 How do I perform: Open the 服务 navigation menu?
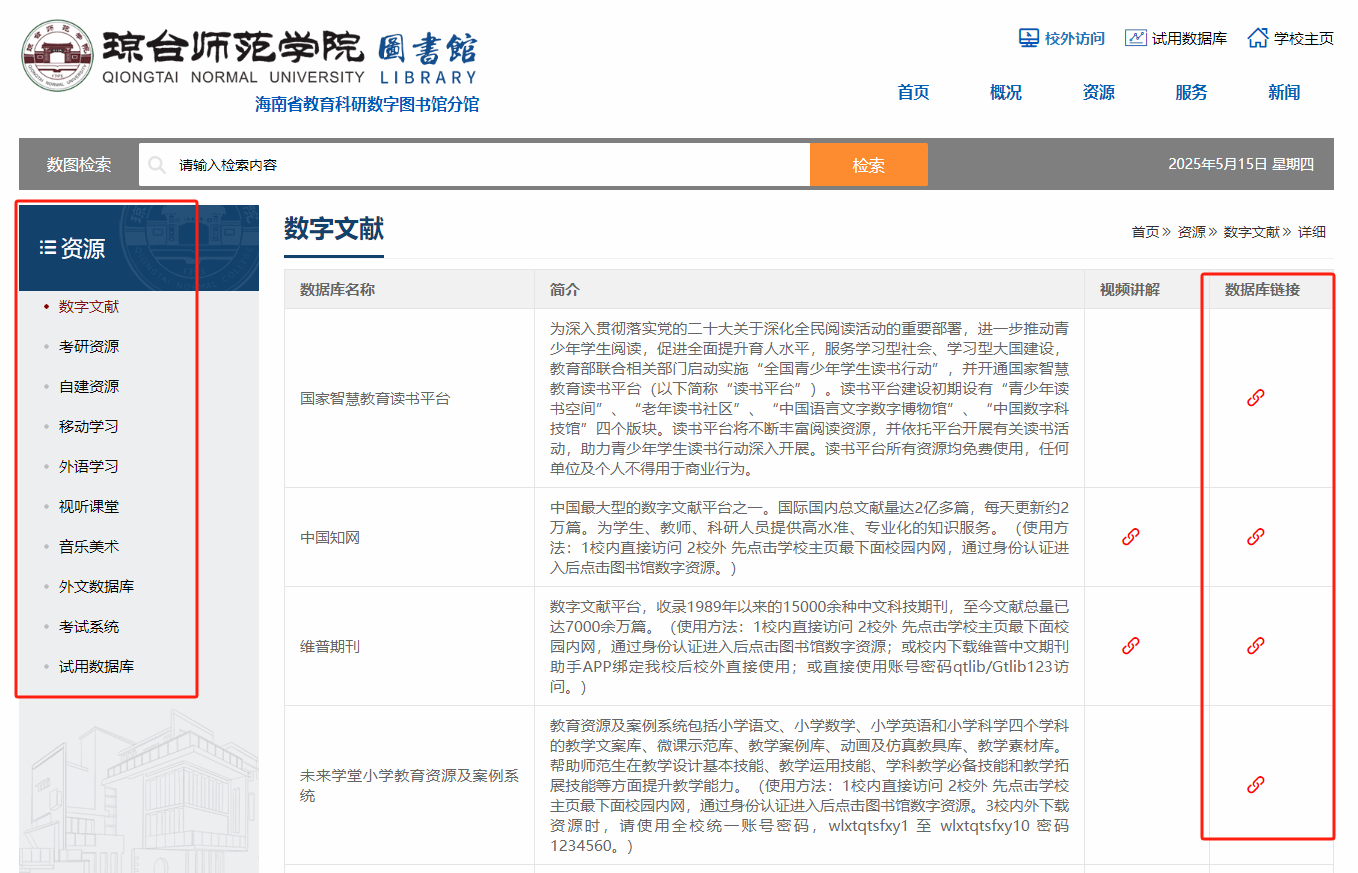1191,92
